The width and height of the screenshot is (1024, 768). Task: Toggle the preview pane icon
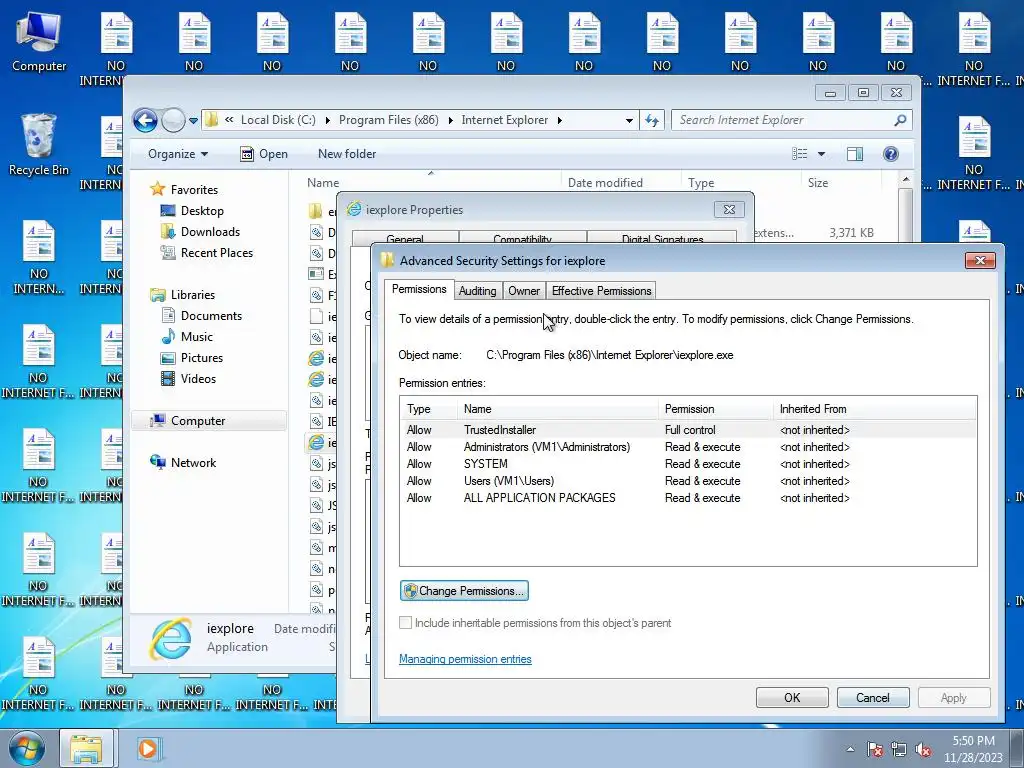click(x=855, y=154)
